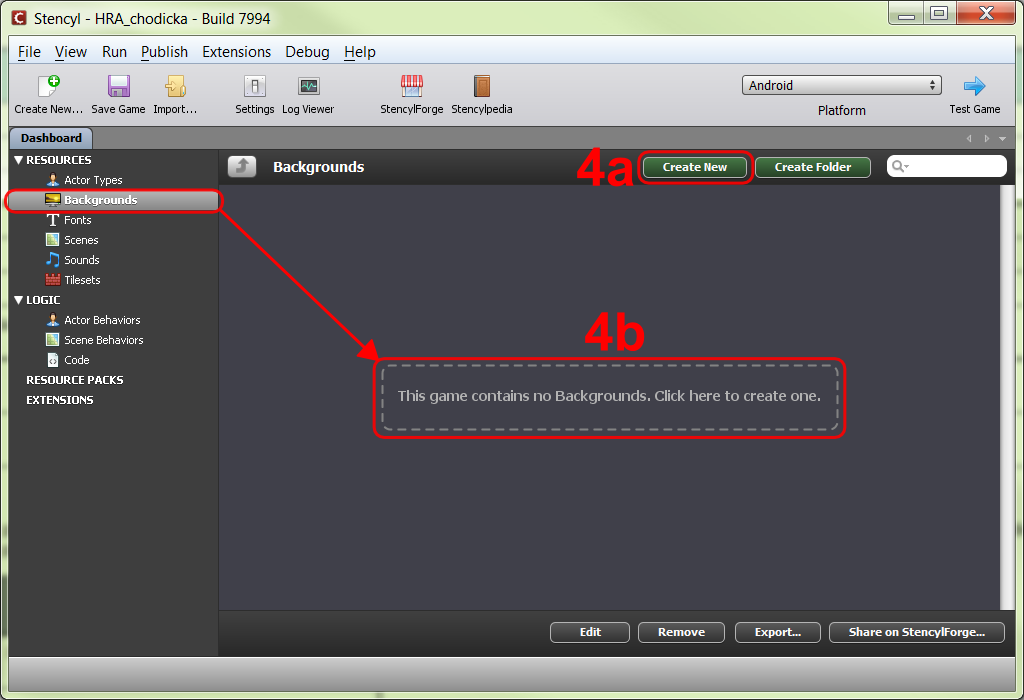The image size is (1024, 700).
Task: Click the Create New toolbar icon
Action: [x=49, y=86]
